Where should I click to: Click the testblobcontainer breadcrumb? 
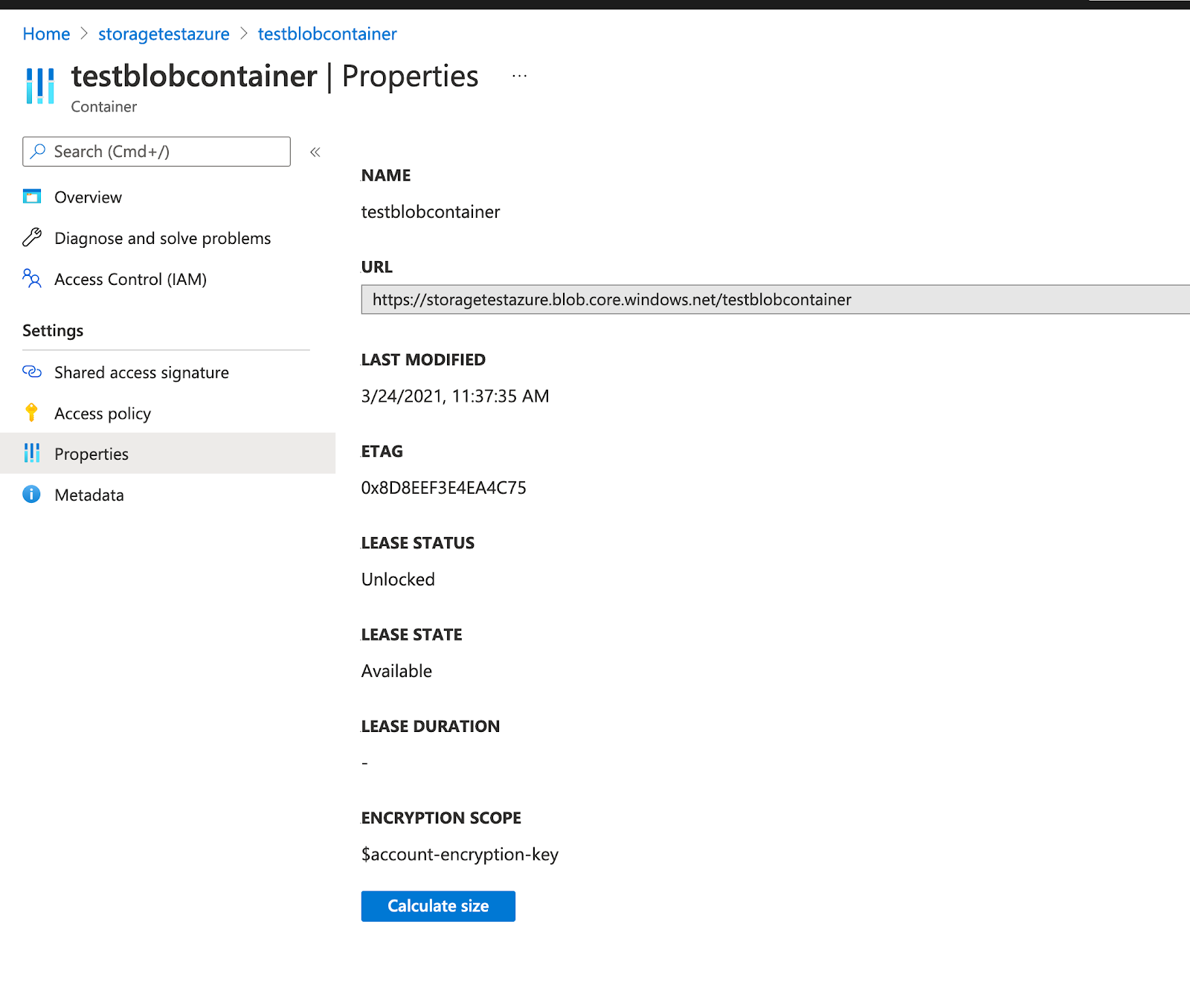(327, 33)
